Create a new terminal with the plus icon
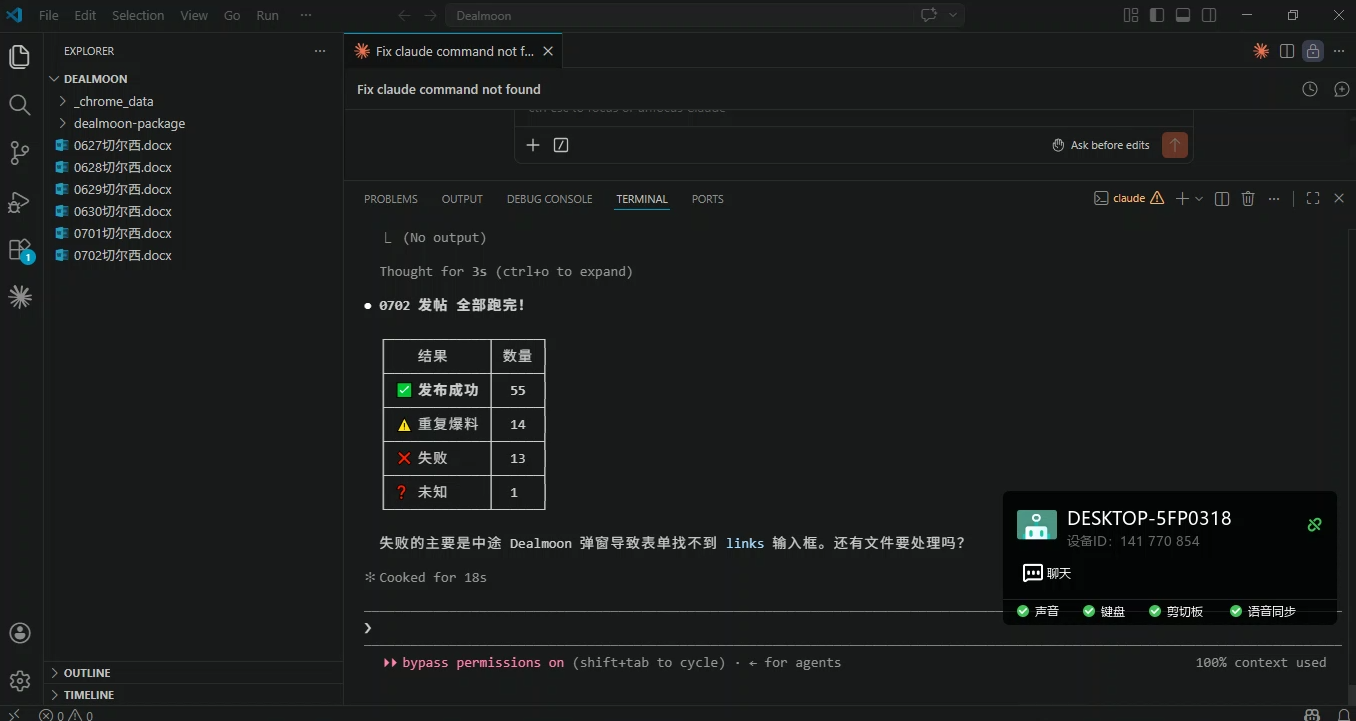 [1182, 199]
